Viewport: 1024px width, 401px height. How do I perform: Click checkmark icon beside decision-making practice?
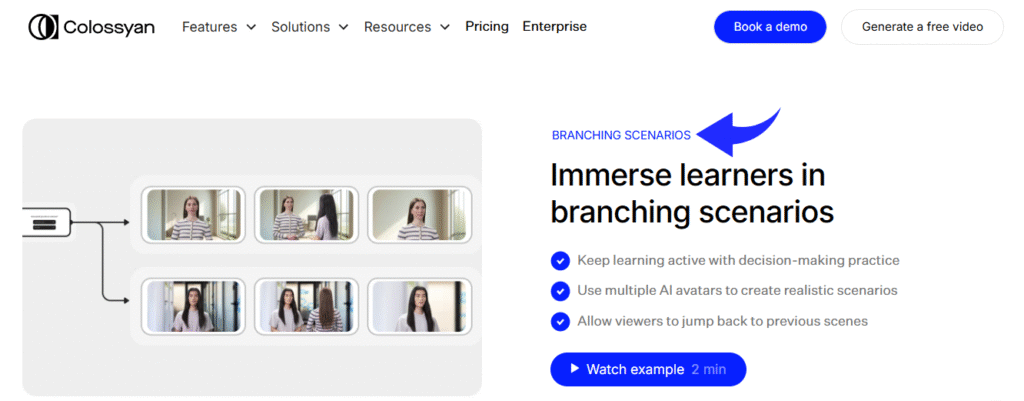coord(560,261)
